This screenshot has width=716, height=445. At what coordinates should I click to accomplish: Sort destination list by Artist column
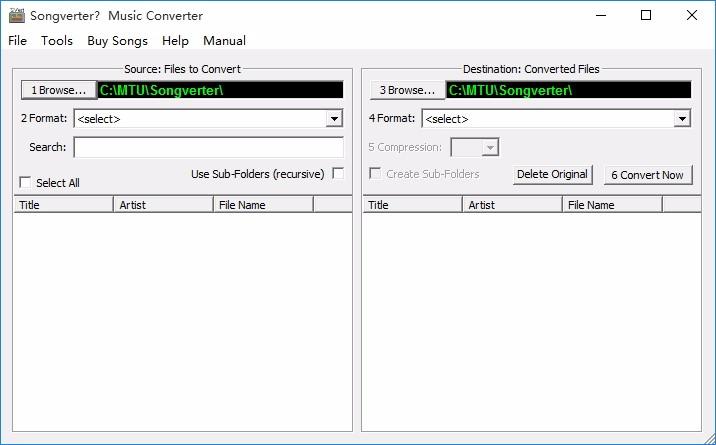512,204
